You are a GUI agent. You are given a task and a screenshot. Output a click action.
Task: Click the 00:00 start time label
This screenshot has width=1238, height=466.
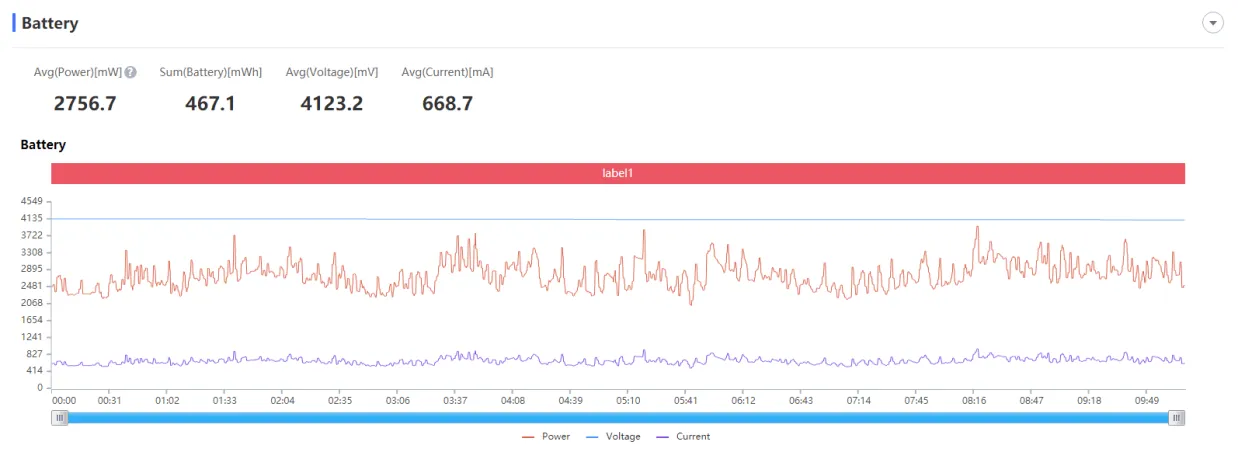point(63,400)
